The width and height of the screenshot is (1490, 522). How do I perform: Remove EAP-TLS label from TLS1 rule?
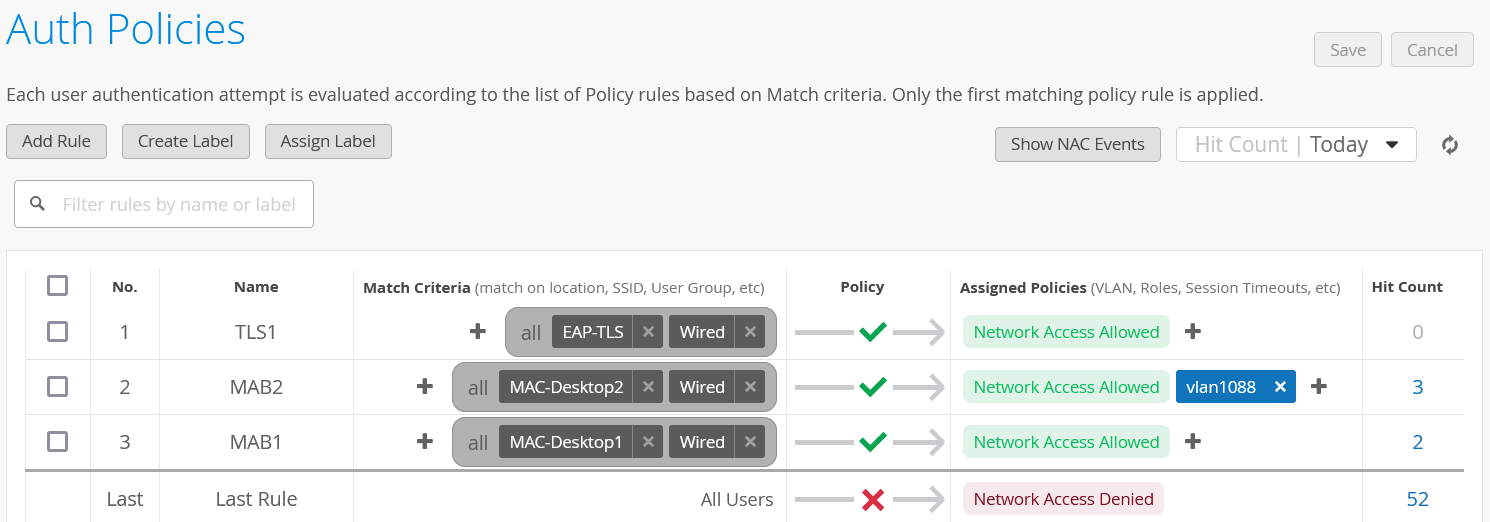coord(648,332)
